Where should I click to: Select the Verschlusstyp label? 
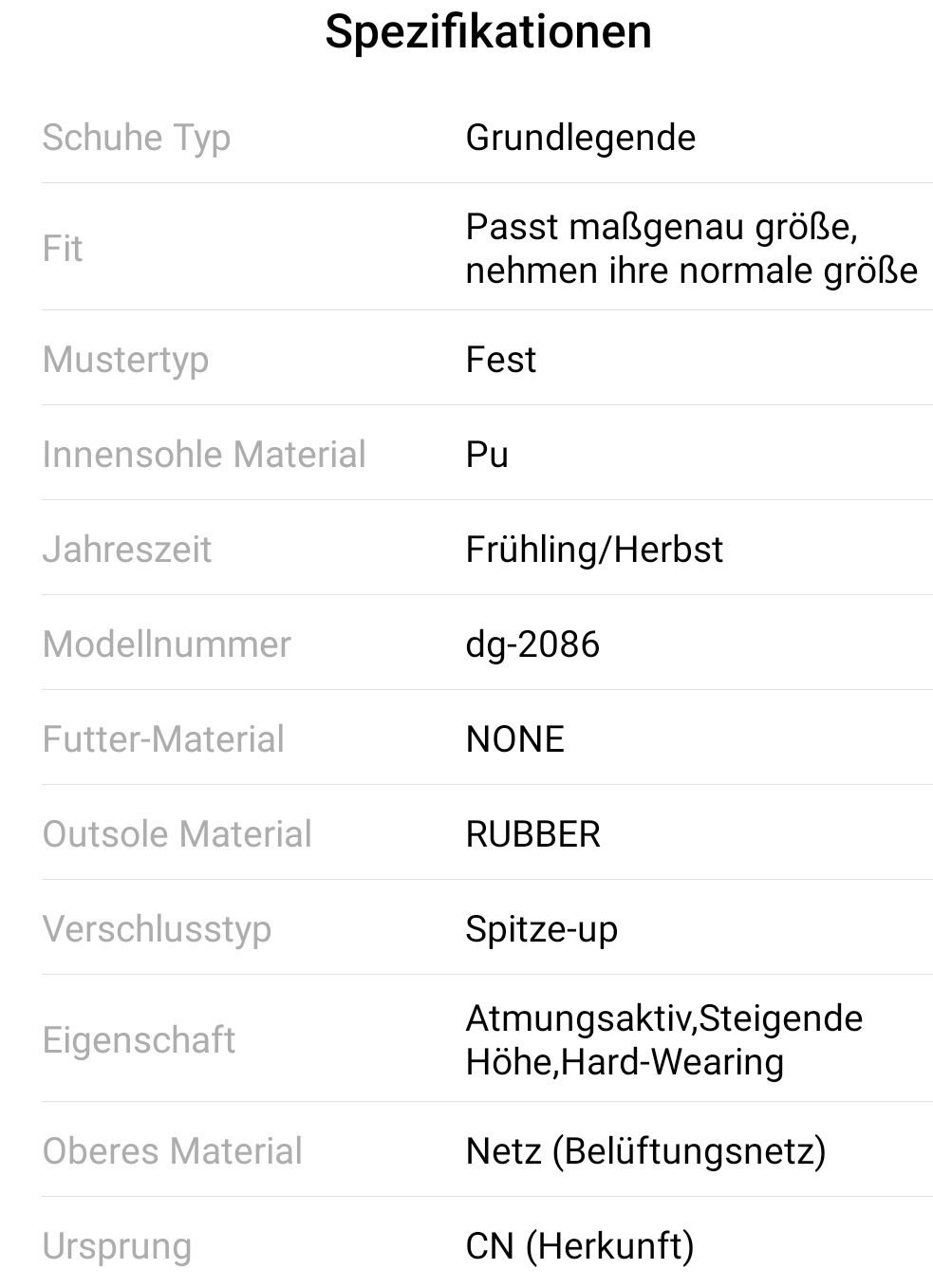point(157,929)
